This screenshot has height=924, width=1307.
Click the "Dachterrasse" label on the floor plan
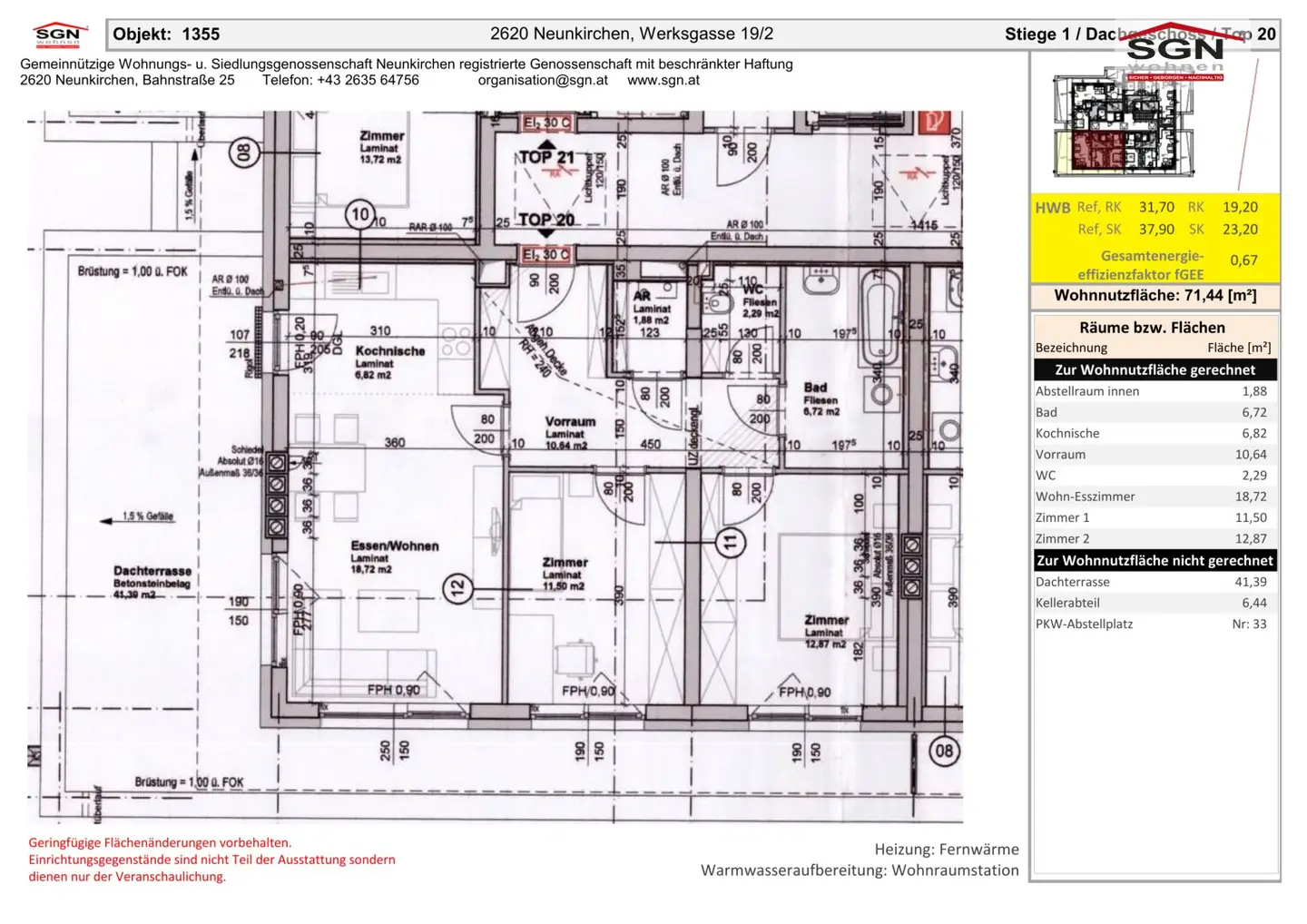152,571
